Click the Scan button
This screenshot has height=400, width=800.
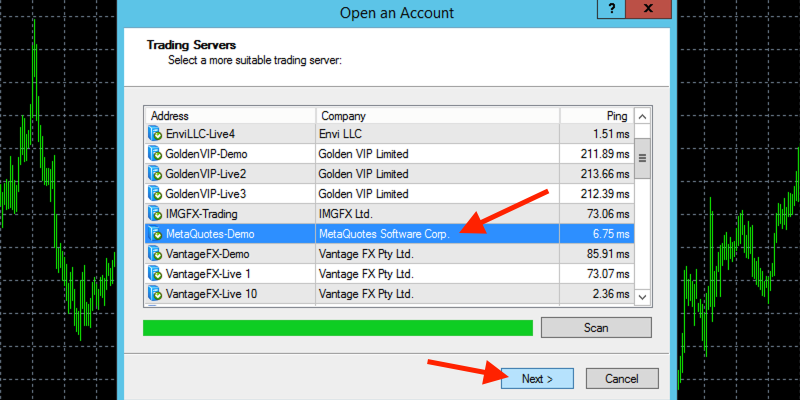(x=596, y=328)
